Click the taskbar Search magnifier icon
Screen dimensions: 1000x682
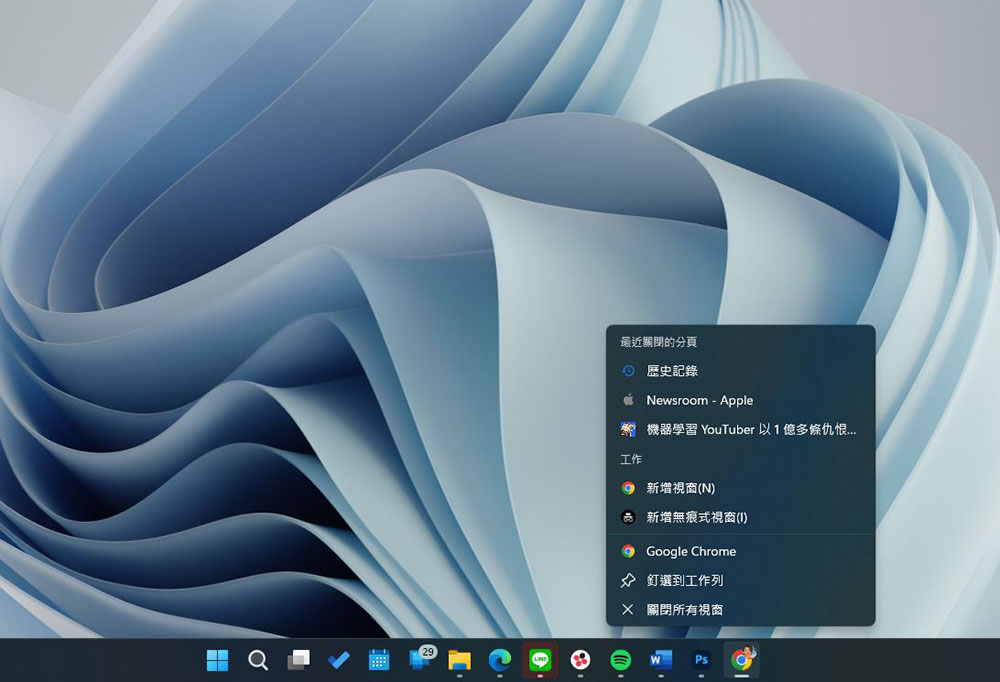258,660
